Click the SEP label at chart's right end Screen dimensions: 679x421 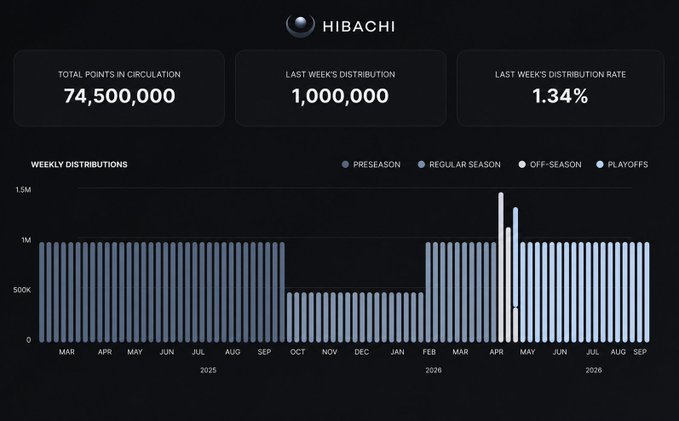point(640,352)
